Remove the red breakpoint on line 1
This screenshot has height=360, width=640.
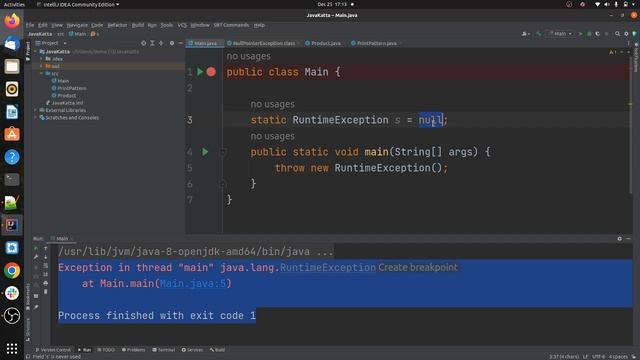pyautogui.click(x=211, y=72)
